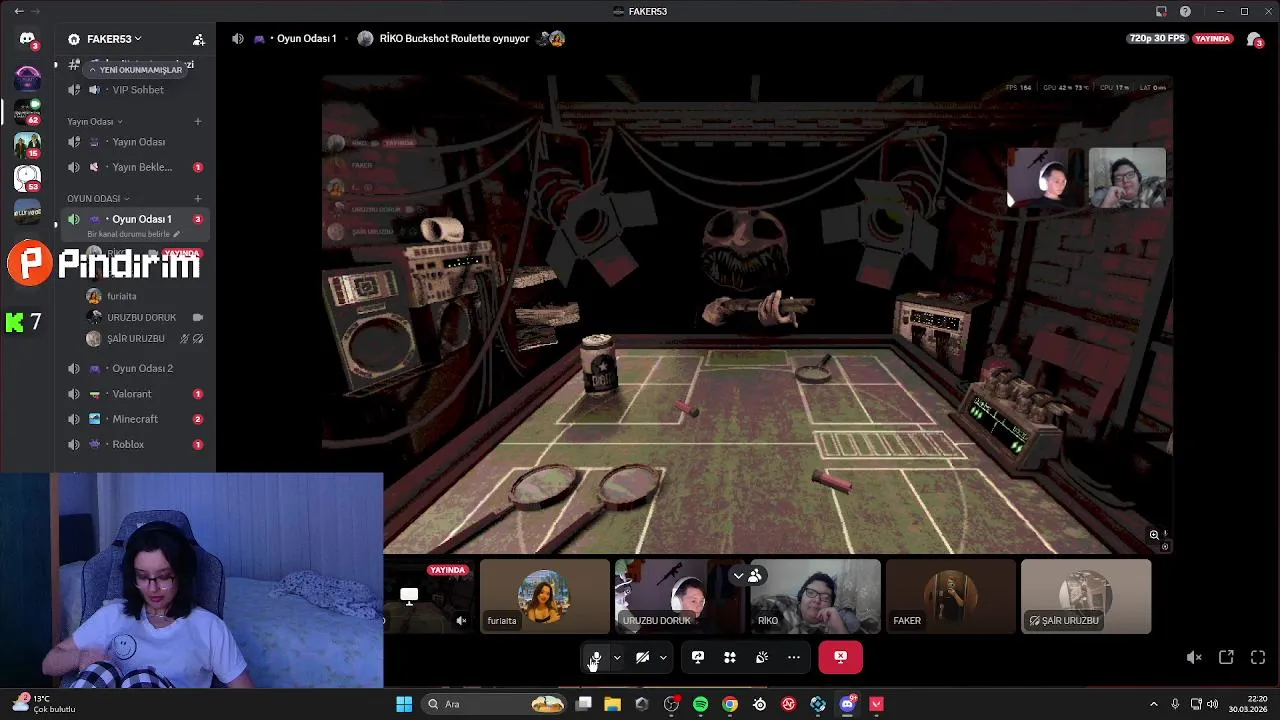
Task: Open the weather widget showing 13°C
Action: 41,704
